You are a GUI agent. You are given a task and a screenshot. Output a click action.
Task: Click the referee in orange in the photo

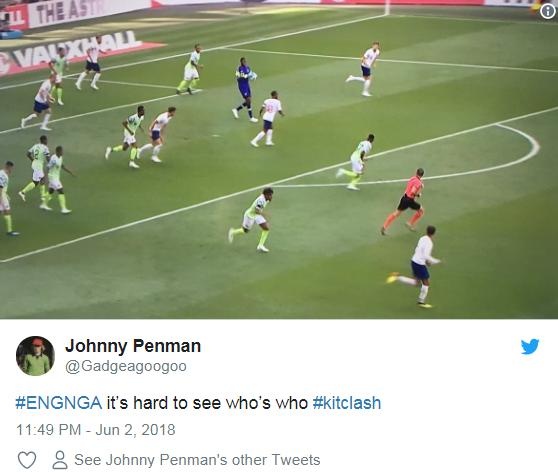[x=405, y=201]
